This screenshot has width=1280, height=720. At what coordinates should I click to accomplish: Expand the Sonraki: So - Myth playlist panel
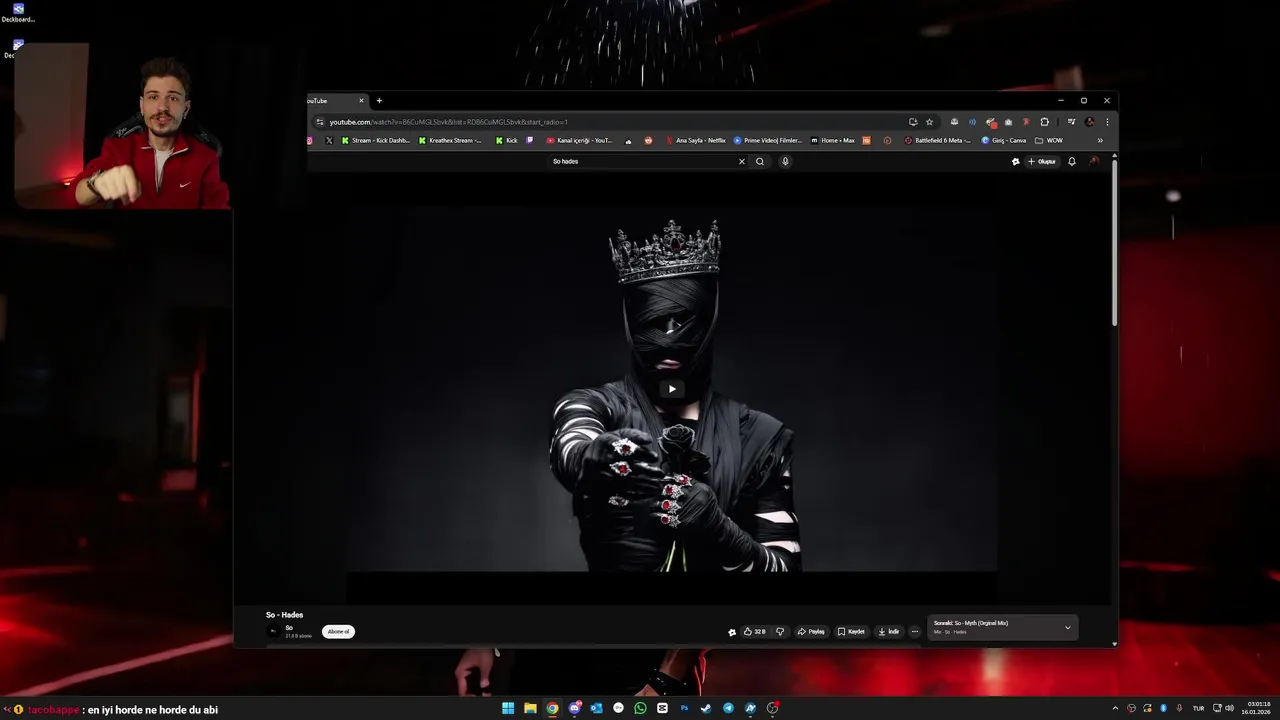pyautogui.click(x=1067, y=628)
